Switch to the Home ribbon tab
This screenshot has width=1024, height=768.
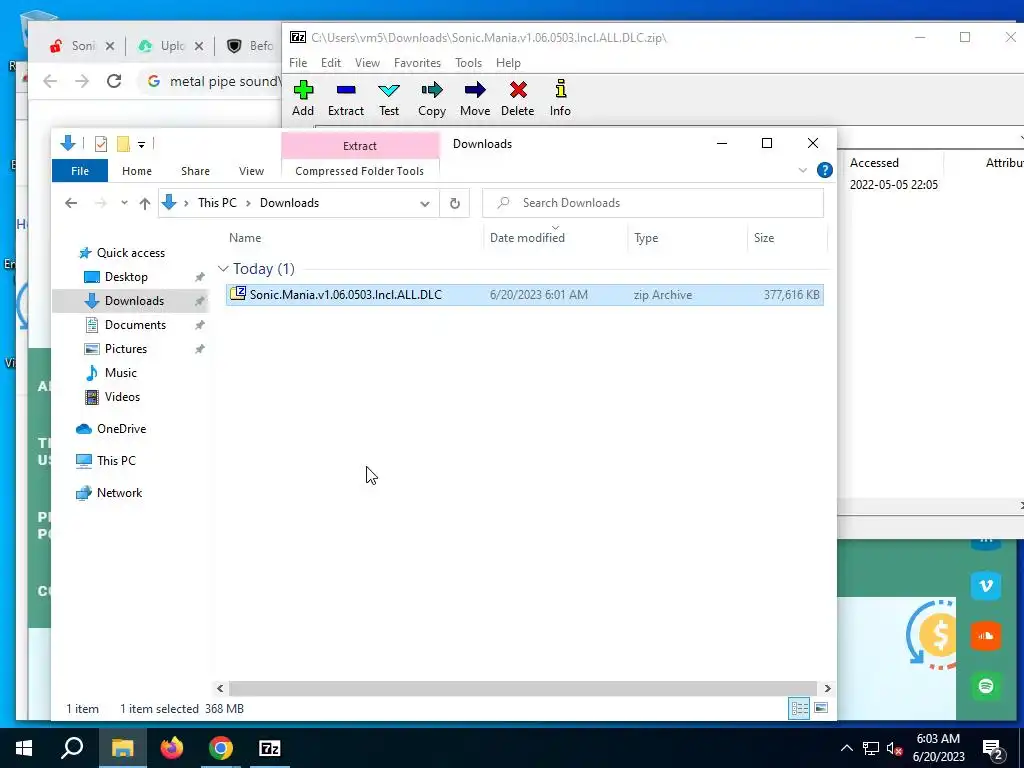click(x=136, y=170)
